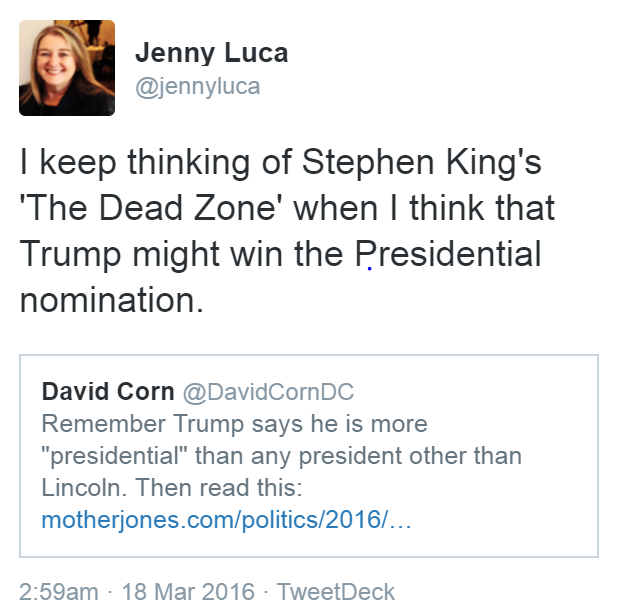Screen dimensions: 618x605
Task: Open the Jenny Luca display name
Action: (x=211, y=53)
